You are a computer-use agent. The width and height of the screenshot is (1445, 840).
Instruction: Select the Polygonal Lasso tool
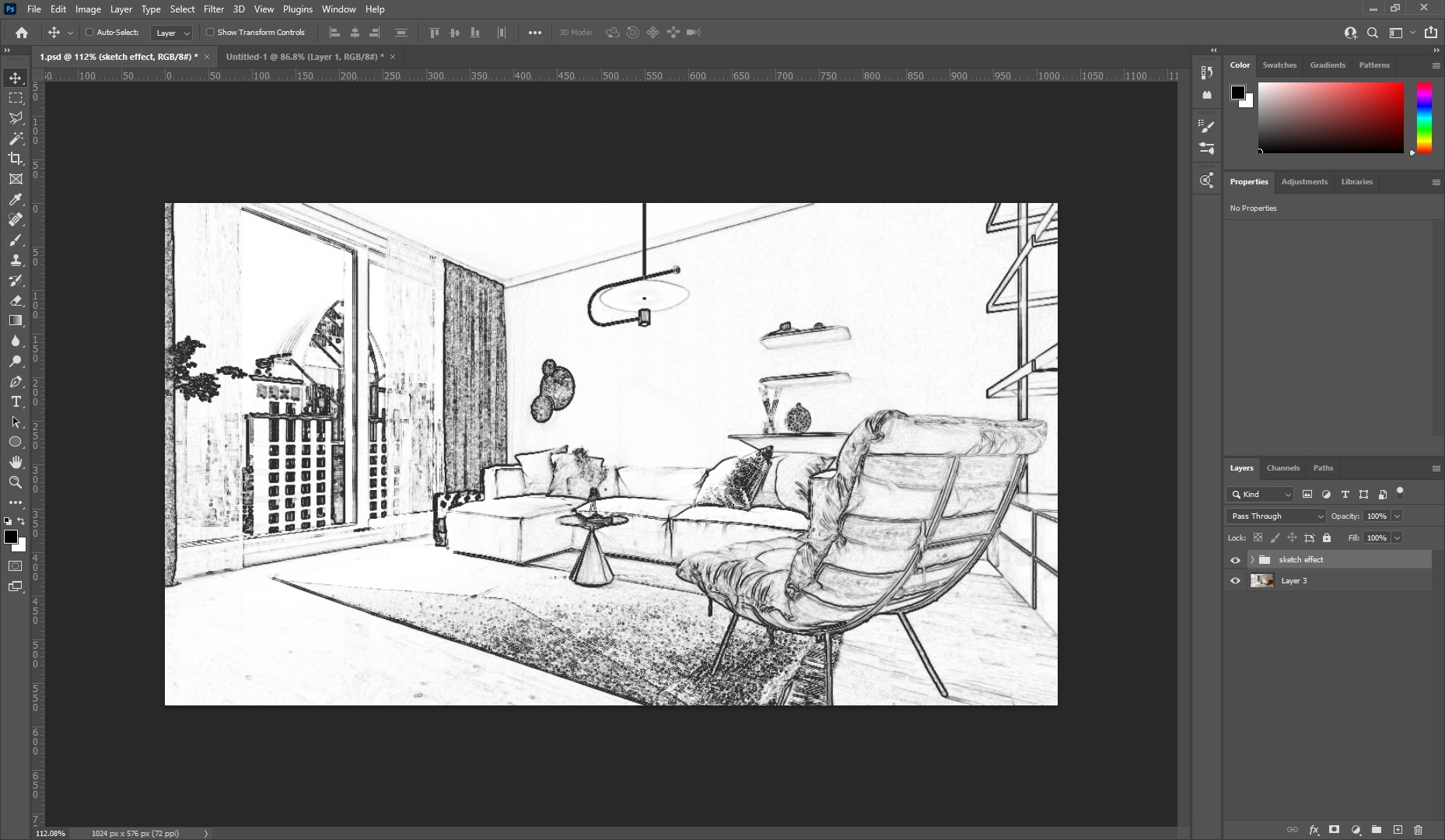pos(16,118)
